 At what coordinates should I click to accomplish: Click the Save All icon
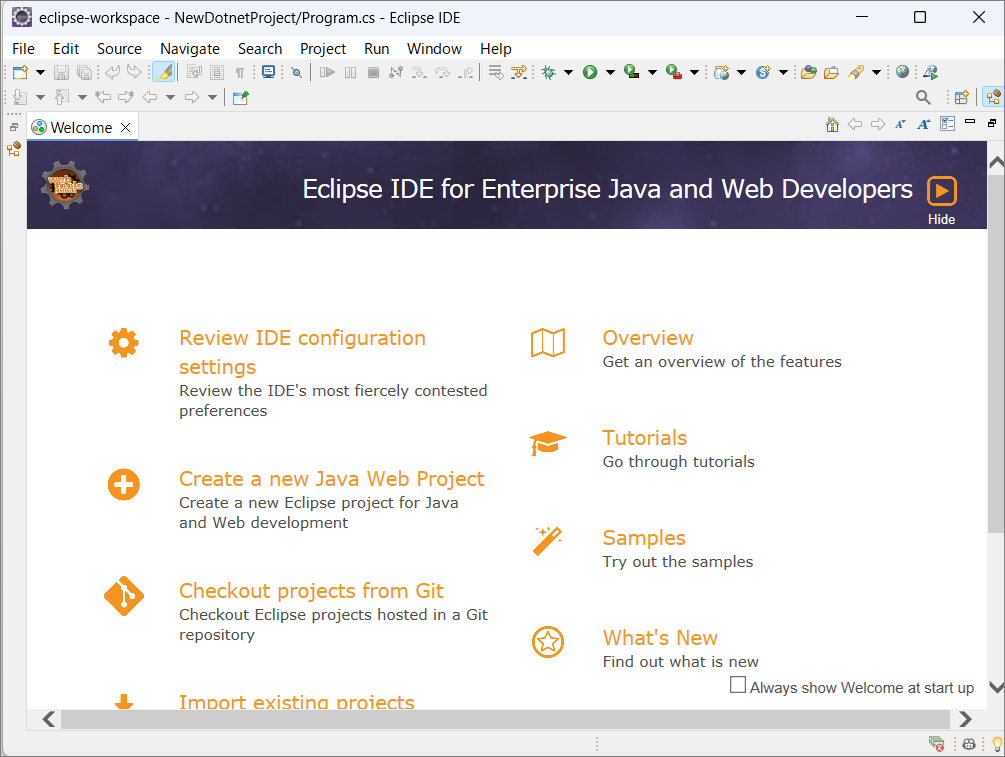point(84,72)
